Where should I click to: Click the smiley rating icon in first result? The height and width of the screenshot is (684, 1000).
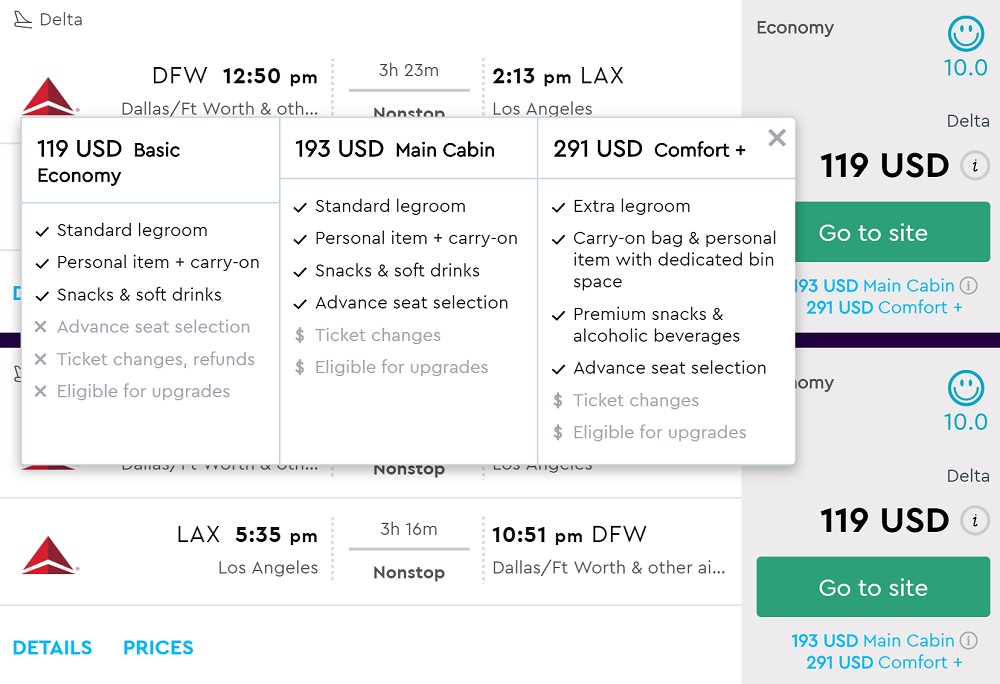[x=965, y=34]
